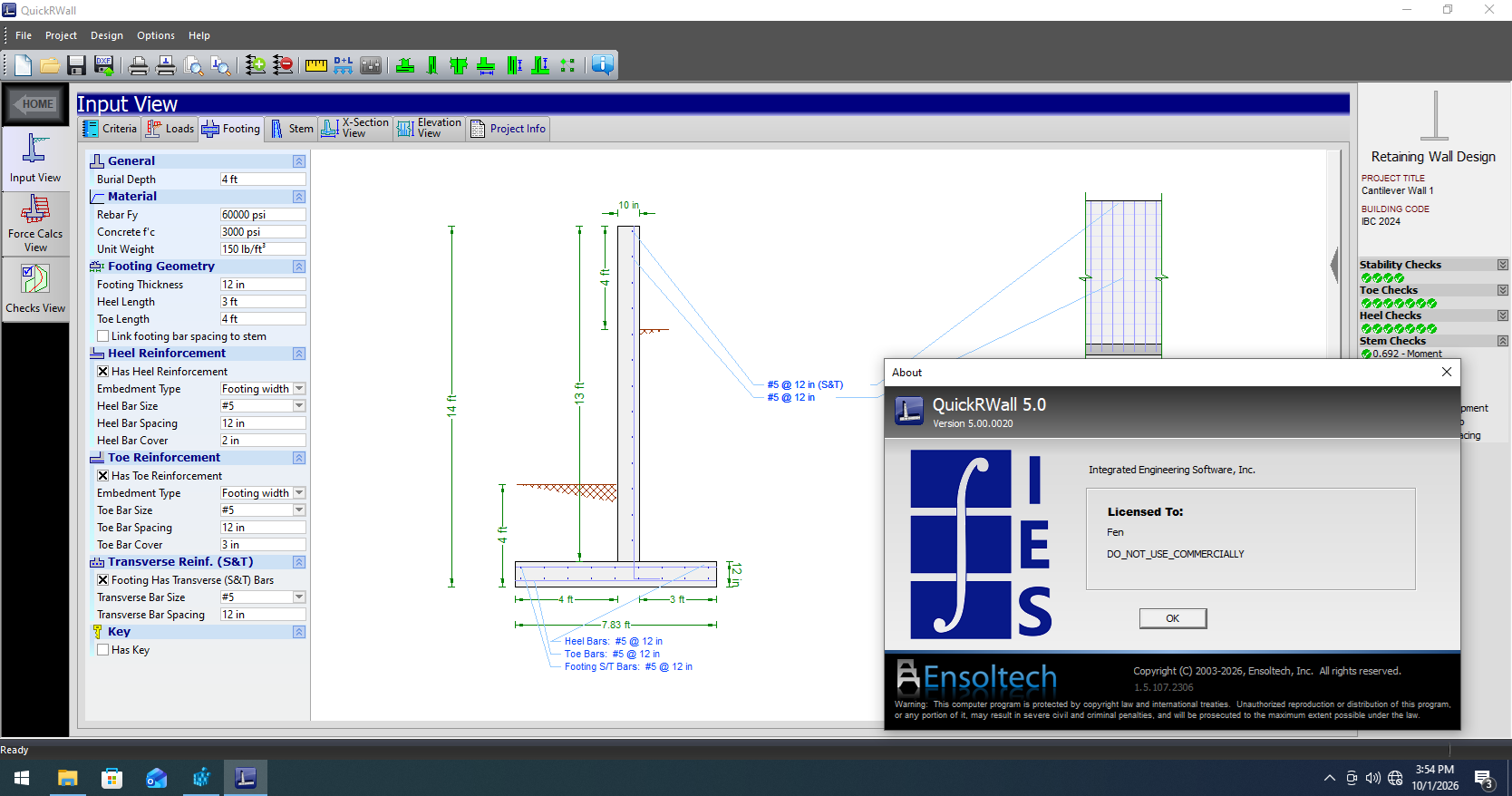Save the project with the floppy disk icon
Image resolution: width=1512 pixels, height=796 pixels.
click(76, 65)
